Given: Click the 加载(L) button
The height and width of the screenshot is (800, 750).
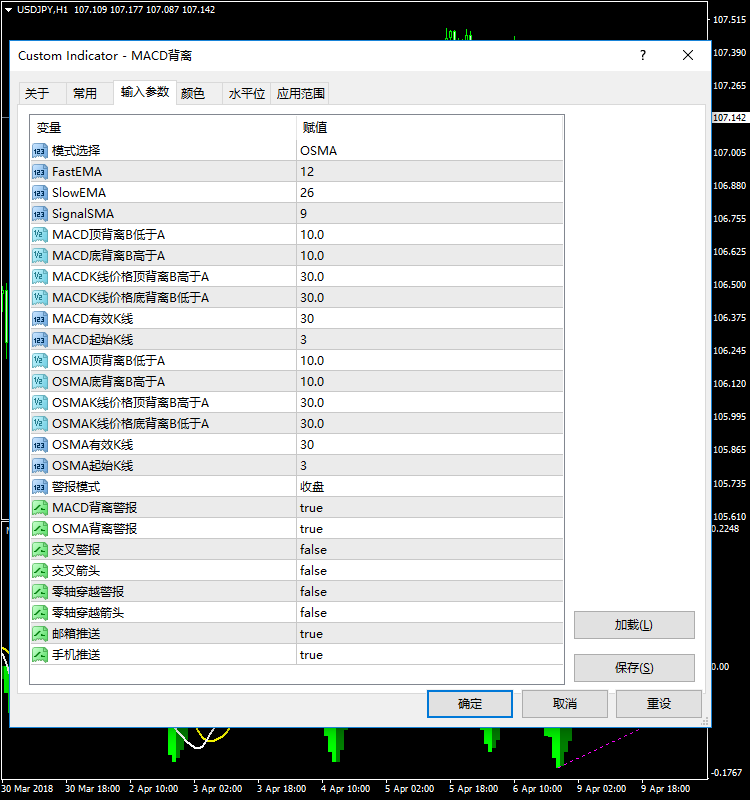Looking at the screenshot, I should (x=634, y=625).
